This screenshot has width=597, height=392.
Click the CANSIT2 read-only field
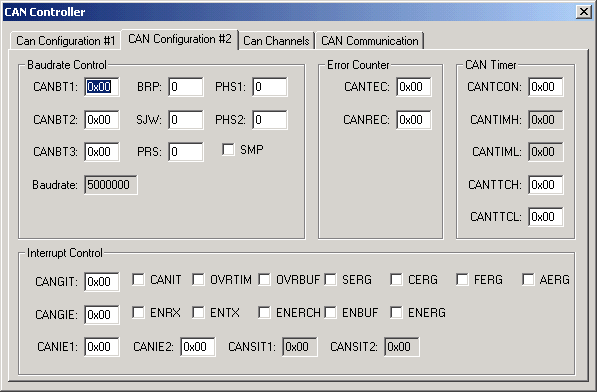(402, 347)
